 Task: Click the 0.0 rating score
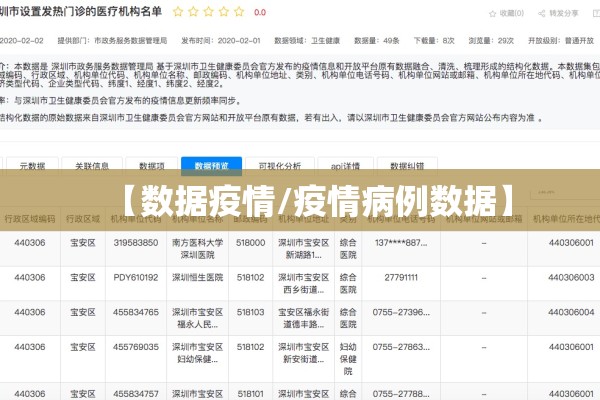coord(260,13)
